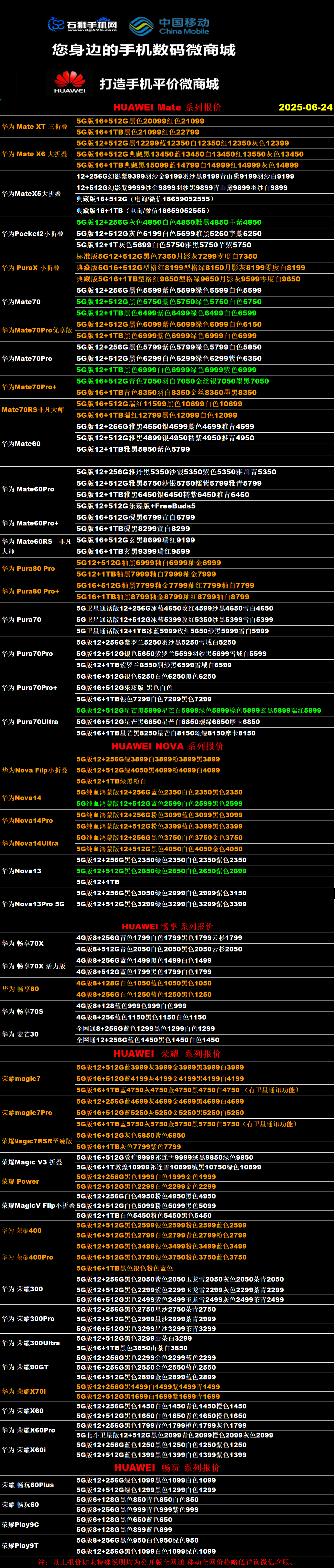
Task: Select the 华为Pocket2小折叠 model label
Action: (x=33, y=234)
